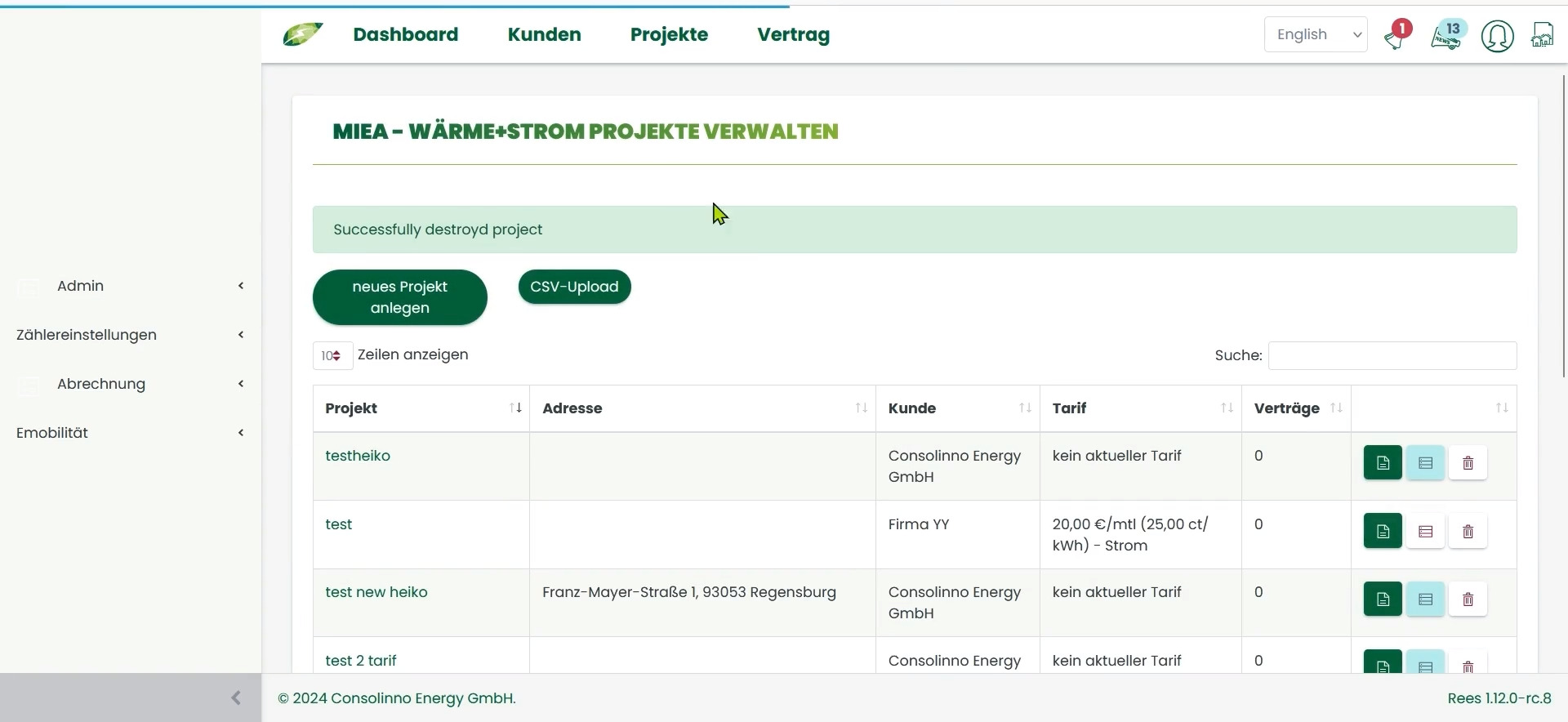This screenshot has height=722, width=1568.
Task: Open document icon for test 2 tarif
Action: (x=1383, y=662)
